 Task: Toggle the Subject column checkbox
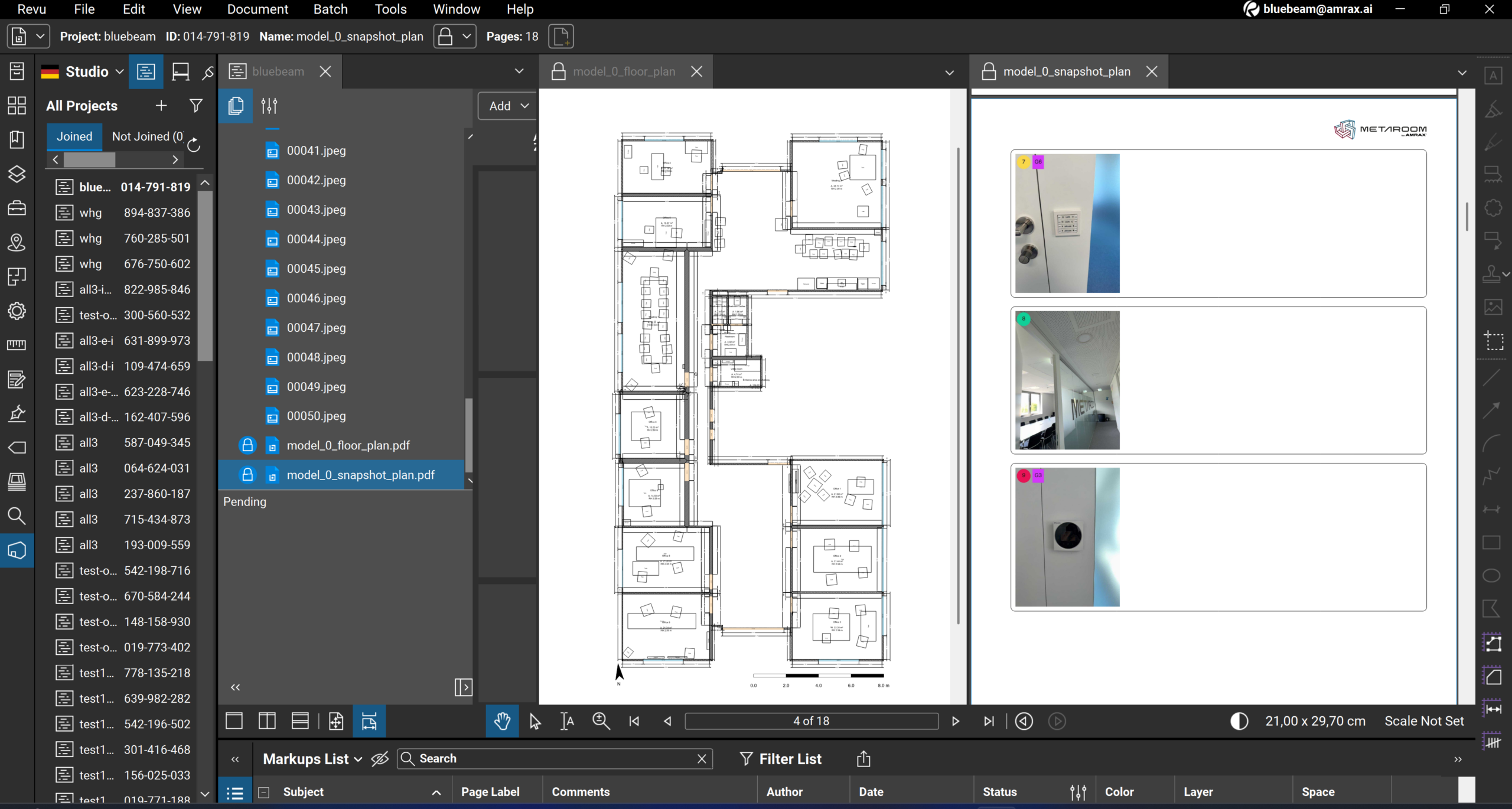[x=264, y=792]
